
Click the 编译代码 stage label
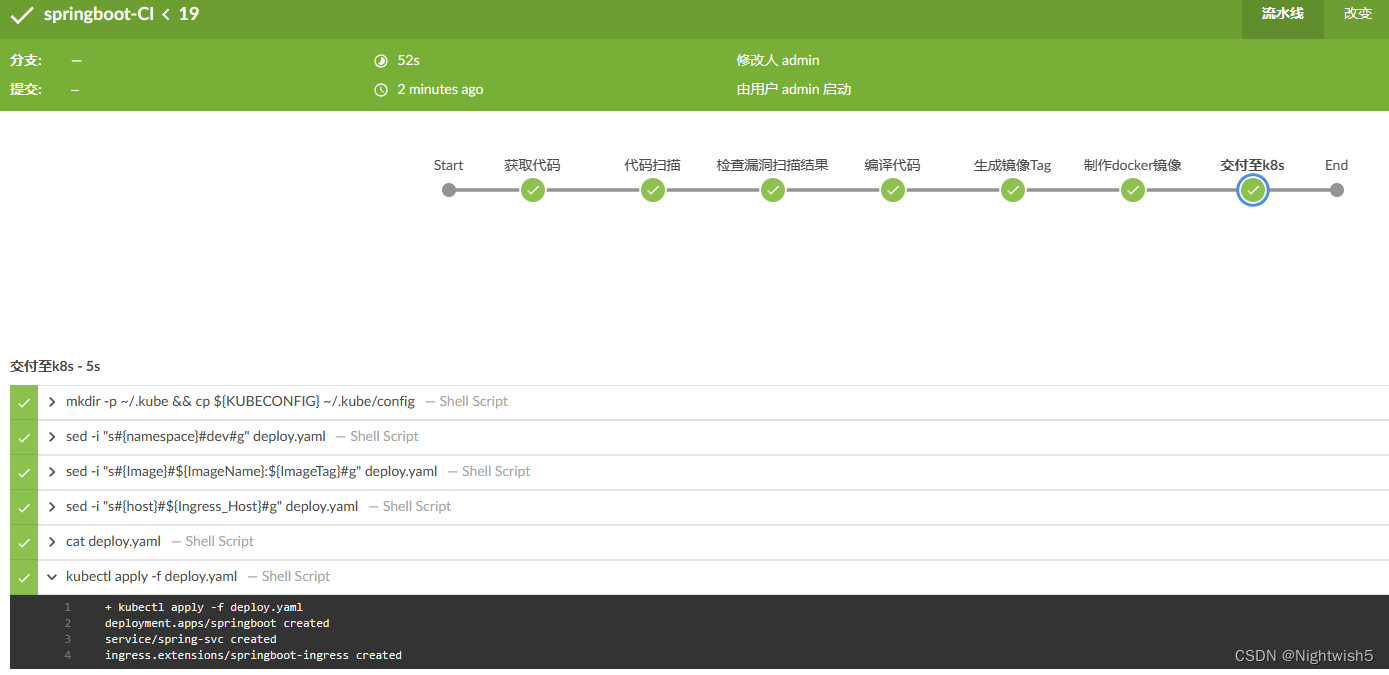893,165
